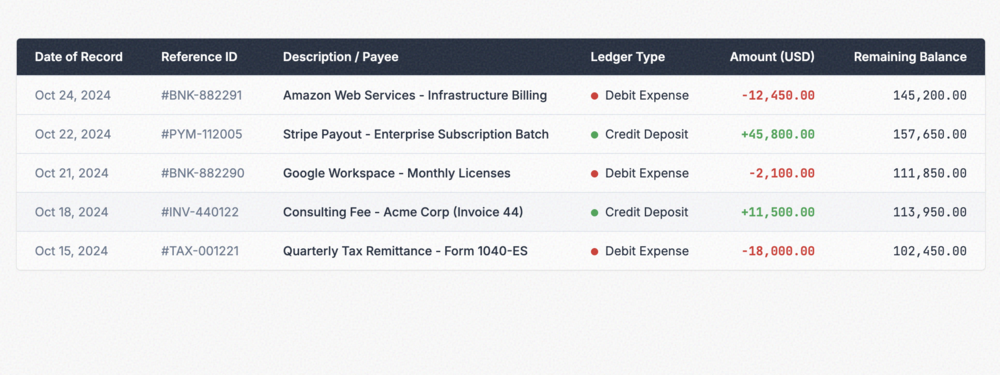Select remaining balance 113,950.00
This screenshot has height=375, width=1000.
(x=930, y=212)
